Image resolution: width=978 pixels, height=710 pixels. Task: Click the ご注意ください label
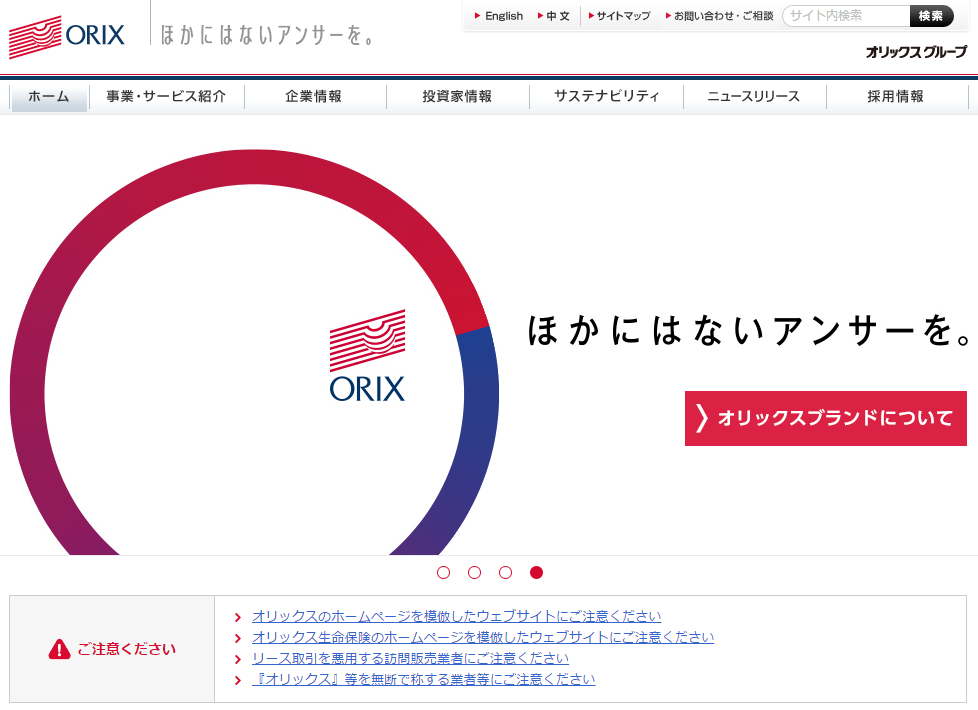[126, 649]
